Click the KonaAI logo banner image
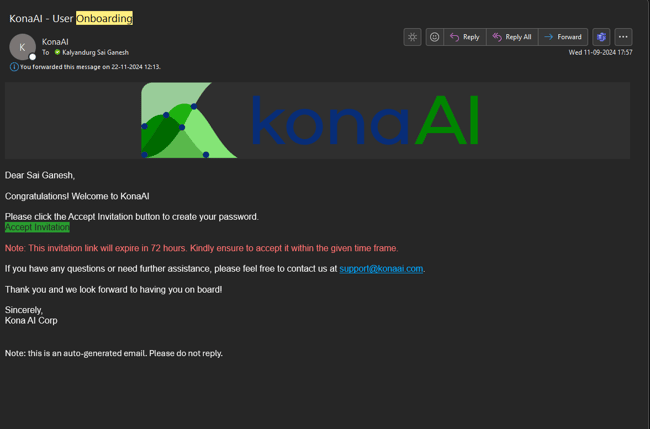Image resolution: width=650 pixels, height=429 pixels. [318, 120]
